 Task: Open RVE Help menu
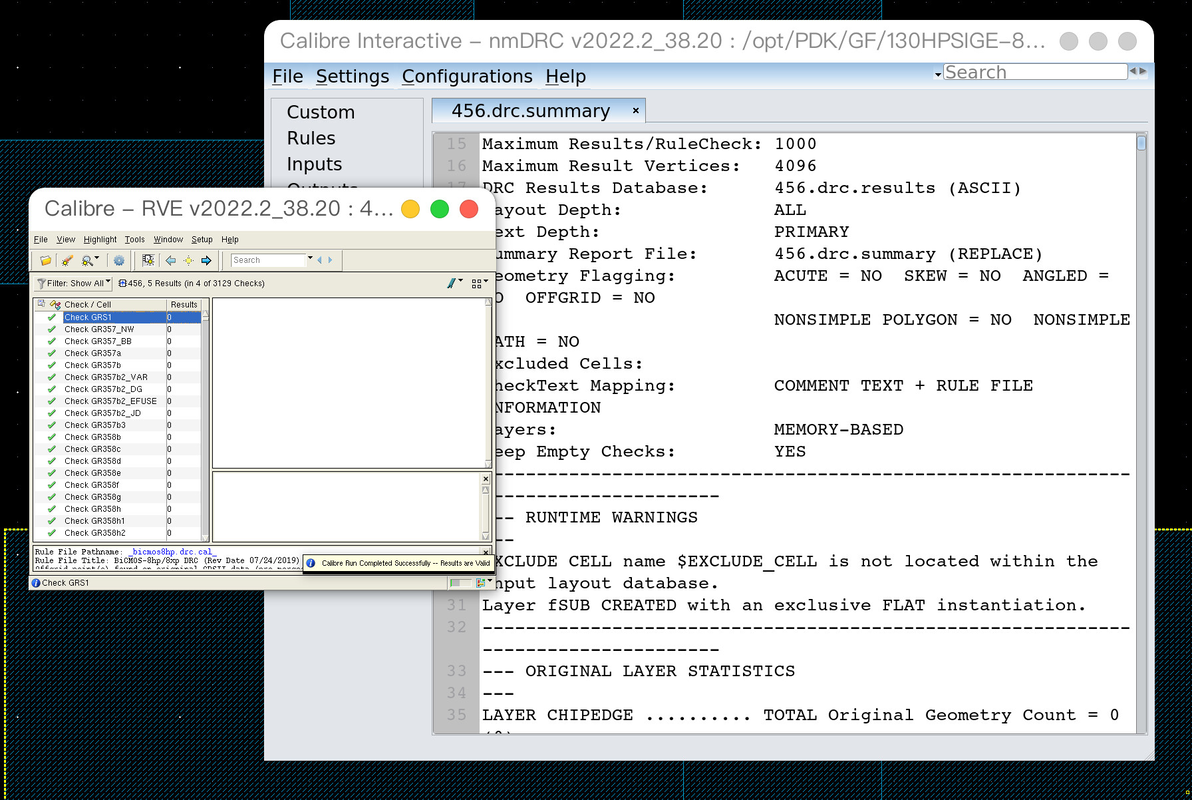[230, 240]
